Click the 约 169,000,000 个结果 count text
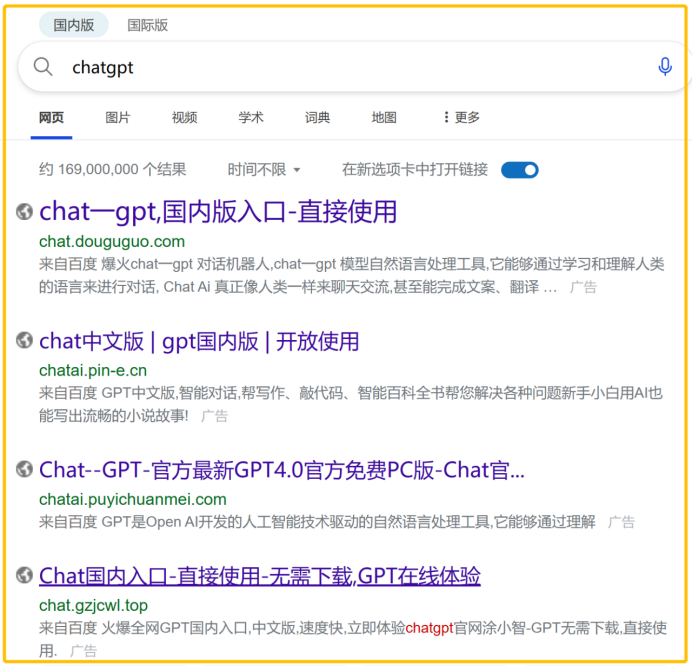Image resolution: width=693 pixels, height=667 pixels. tap(113, 170)
